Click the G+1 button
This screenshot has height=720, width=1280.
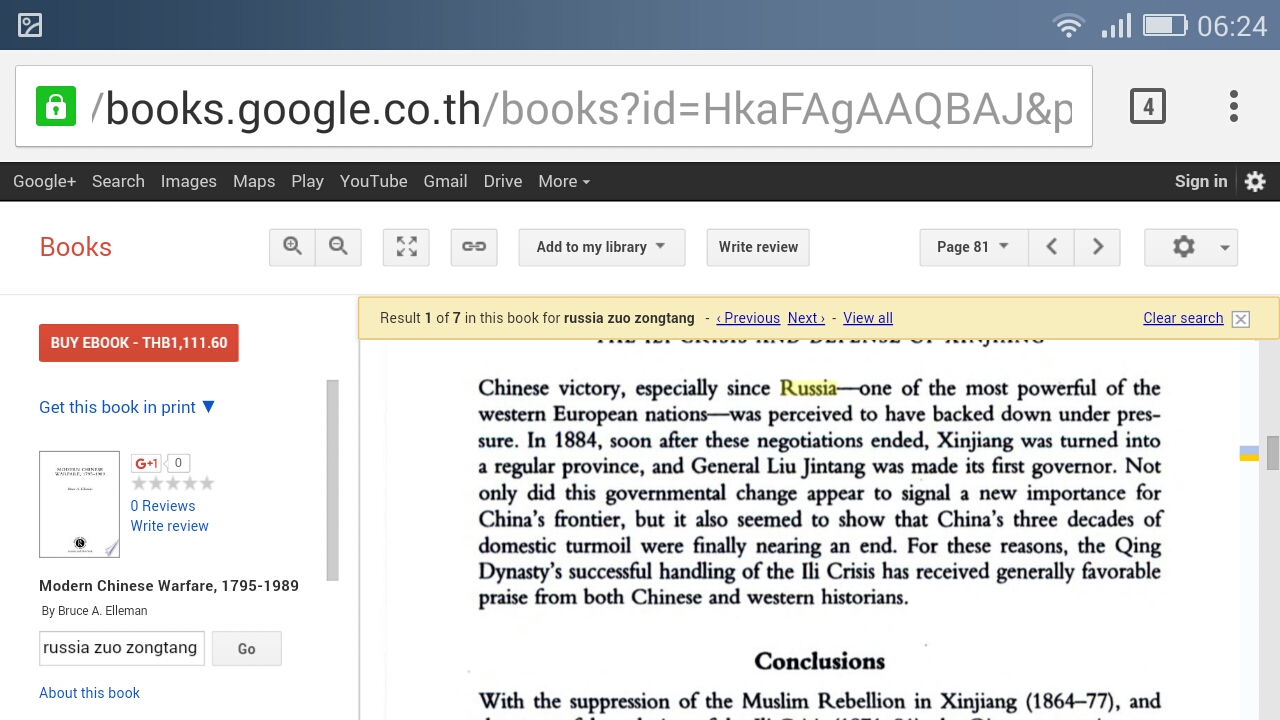point(147,463)
